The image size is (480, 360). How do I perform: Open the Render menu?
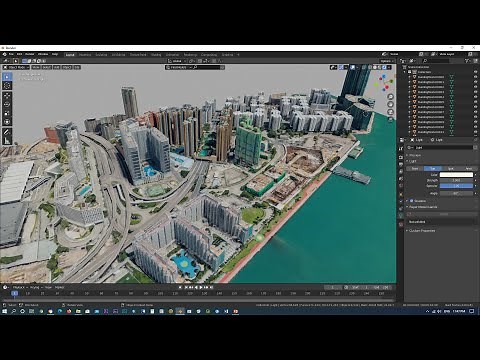[30, 54]
